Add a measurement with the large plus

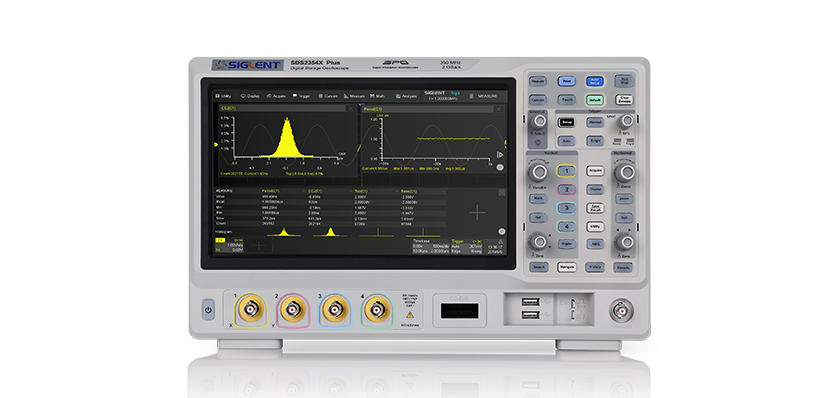pyautogui.click(x=477, y=213)
